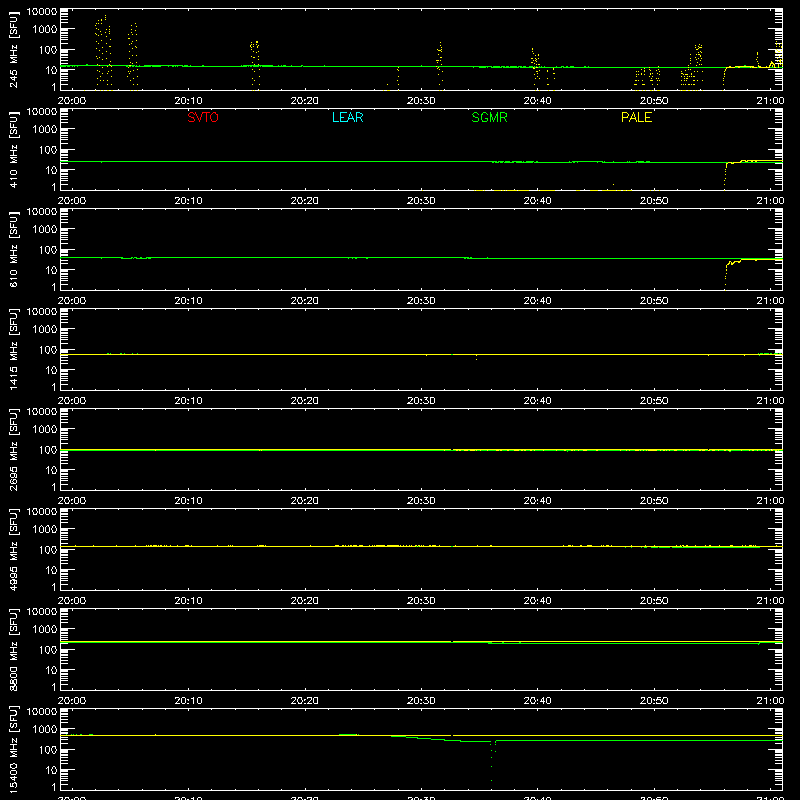Select the 410 MHz [SFU] axis title
The image size is (800, 800).
13,149
